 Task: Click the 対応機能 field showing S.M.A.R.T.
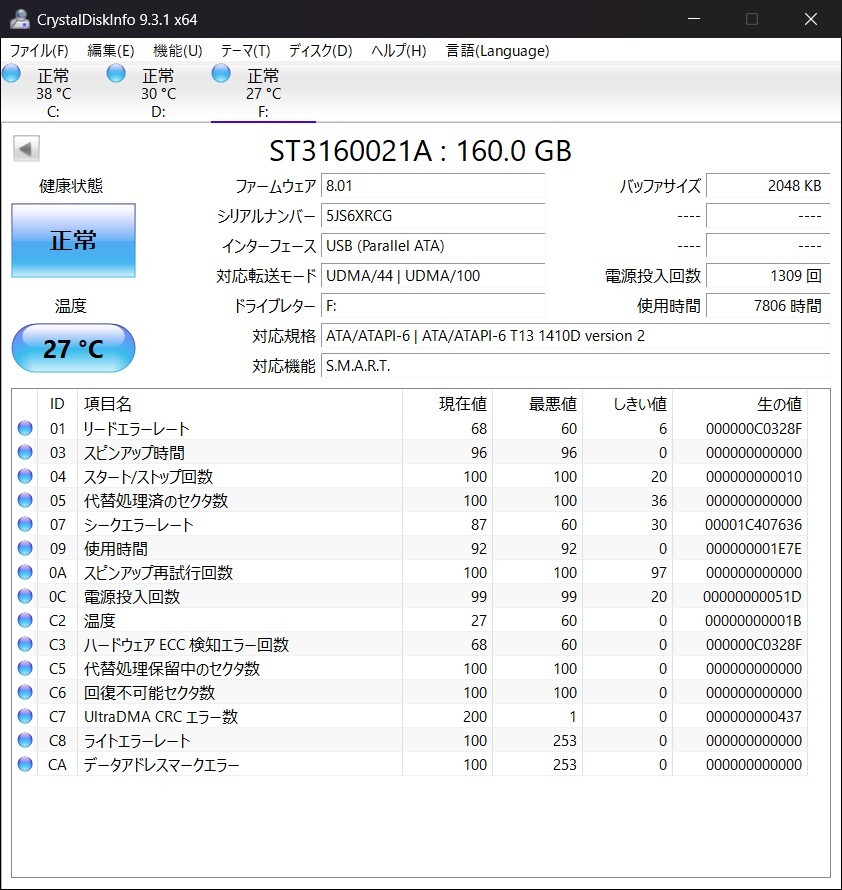click(576, 366)
